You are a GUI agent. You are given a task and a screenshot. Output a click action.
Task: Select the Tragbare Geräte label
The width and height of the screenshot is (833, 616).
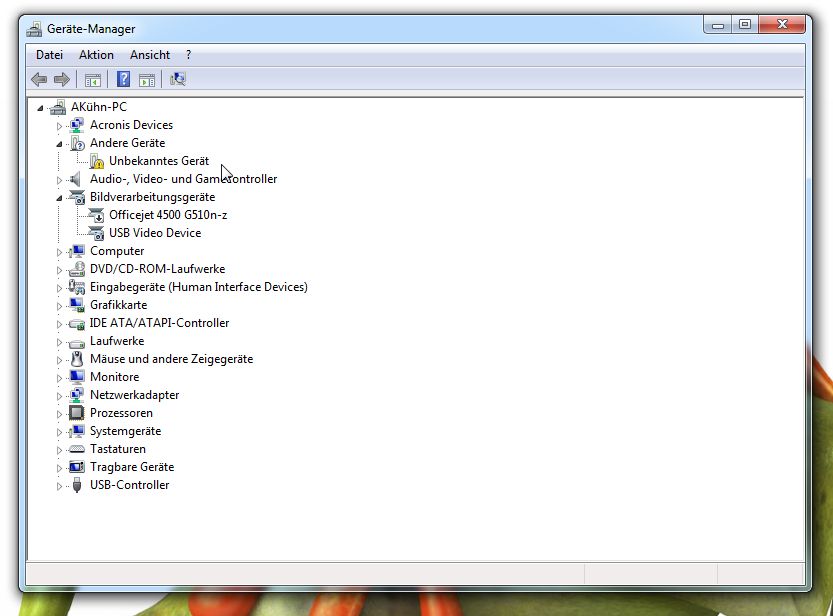(x=132, y=467)
